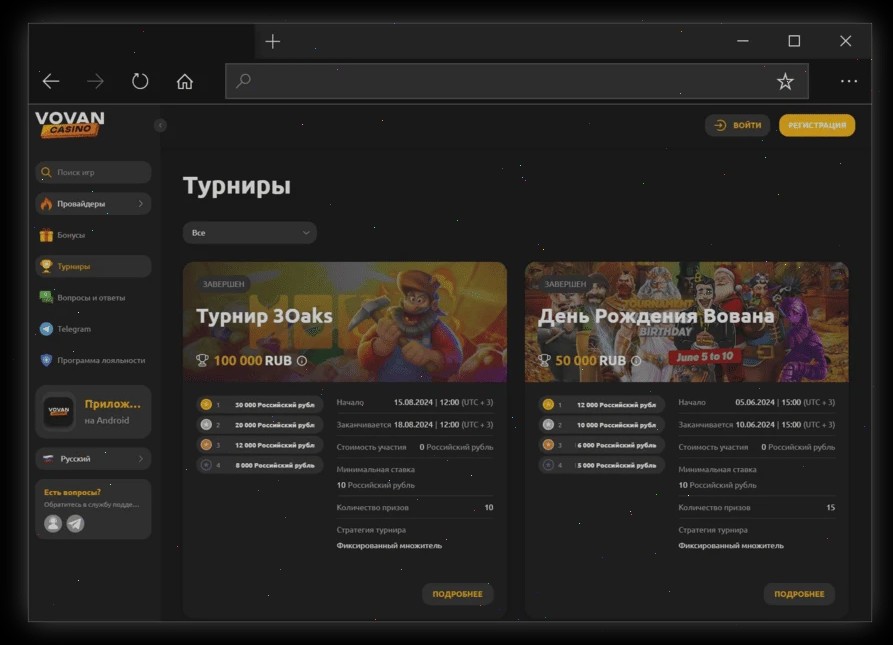Click the Есть вопросы? support heading

(72, 492)
